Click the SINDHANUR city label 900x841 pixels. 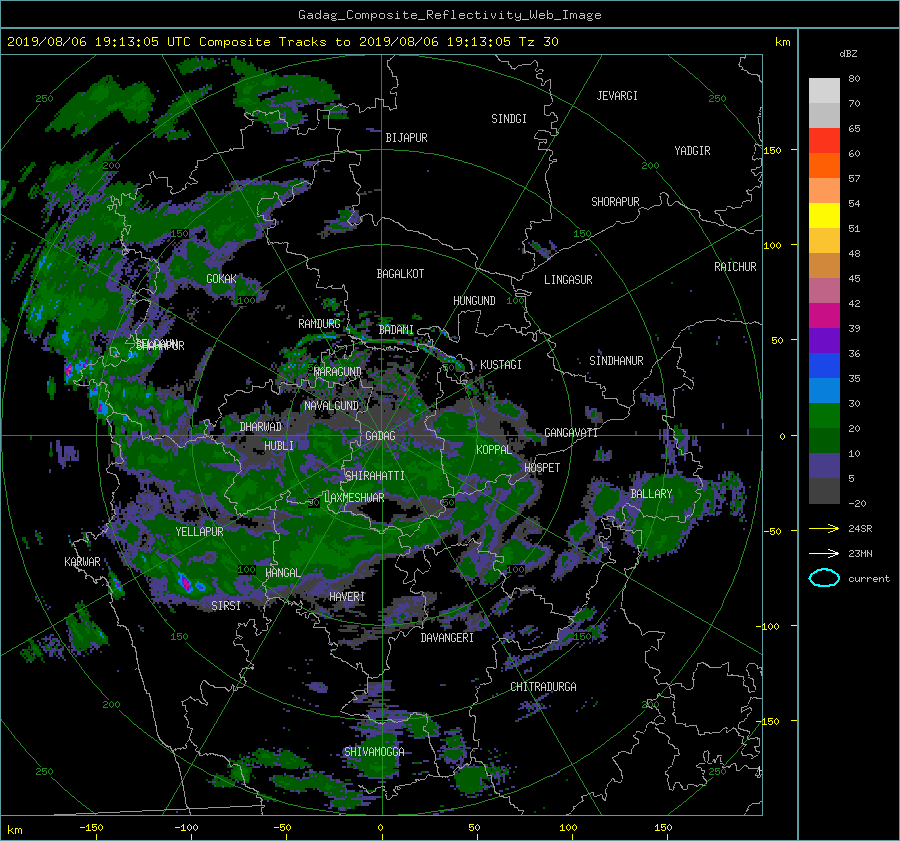pos(616,361)
